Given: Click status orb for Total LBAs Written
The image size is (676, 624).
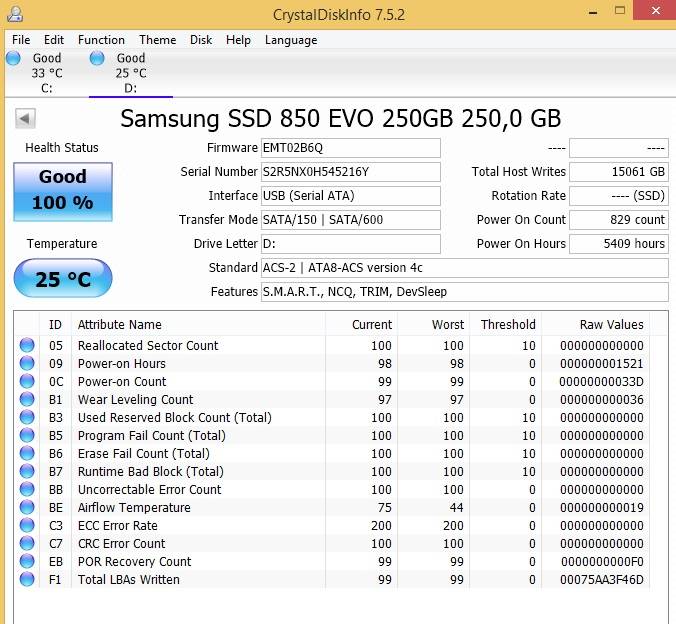Looking at the screenshot, I should coord(27,580).
